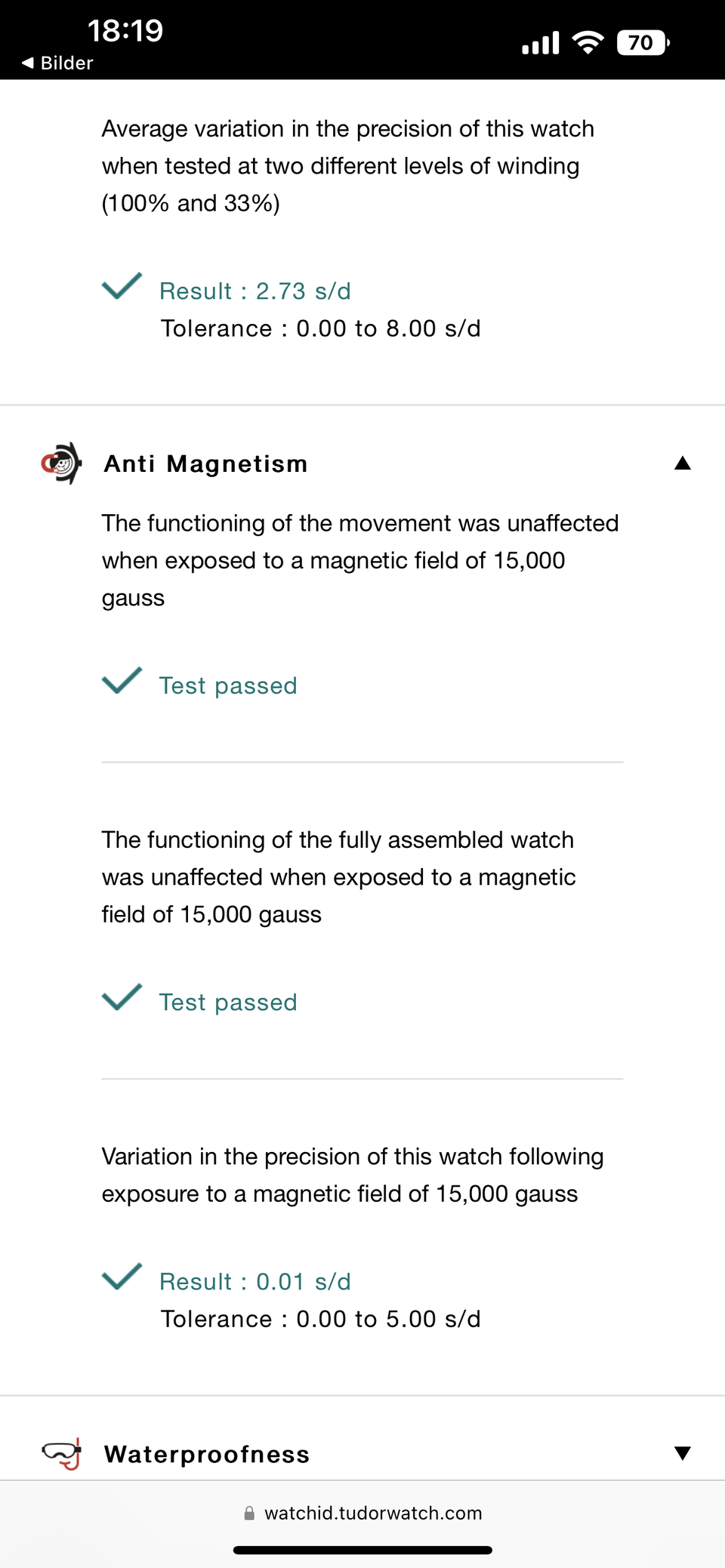
Task: Tap the Result : 0.01 s/d text
Action: 255,1281
